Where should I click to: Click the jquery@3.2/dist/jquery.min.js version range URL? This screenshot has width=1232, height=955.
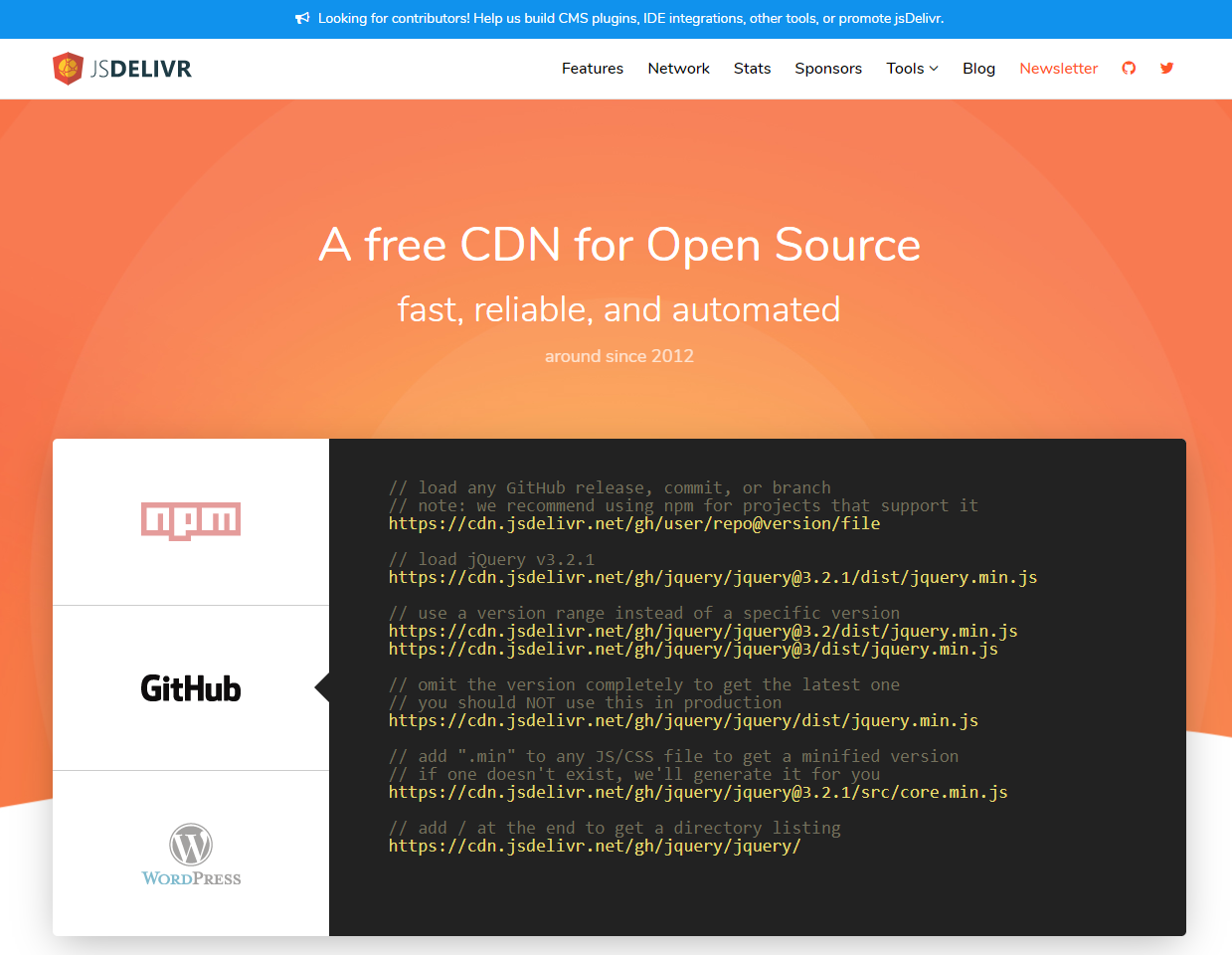coord(702,632)
